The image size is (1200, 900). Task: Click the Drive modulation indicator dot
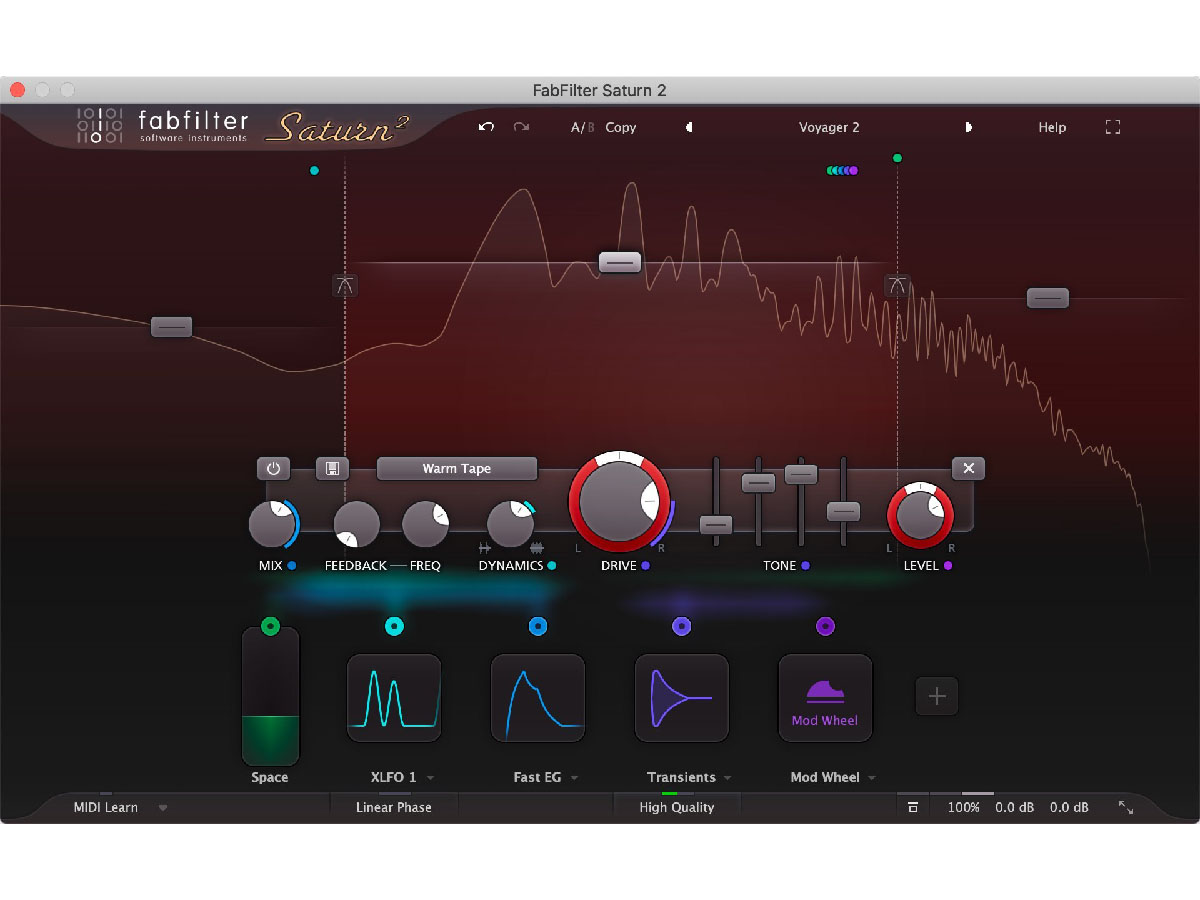[x=646, y=566]
